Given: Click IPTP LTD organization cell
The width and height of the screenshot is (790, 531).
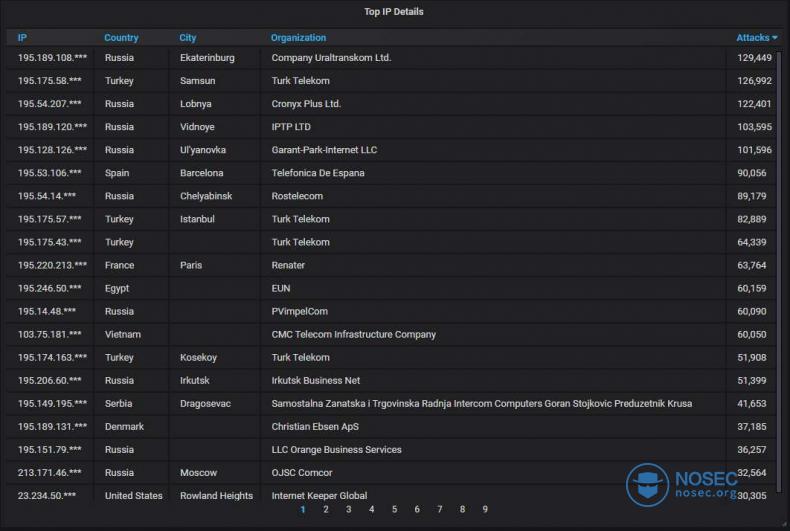Looking at the screenshot, I should 291,127.
